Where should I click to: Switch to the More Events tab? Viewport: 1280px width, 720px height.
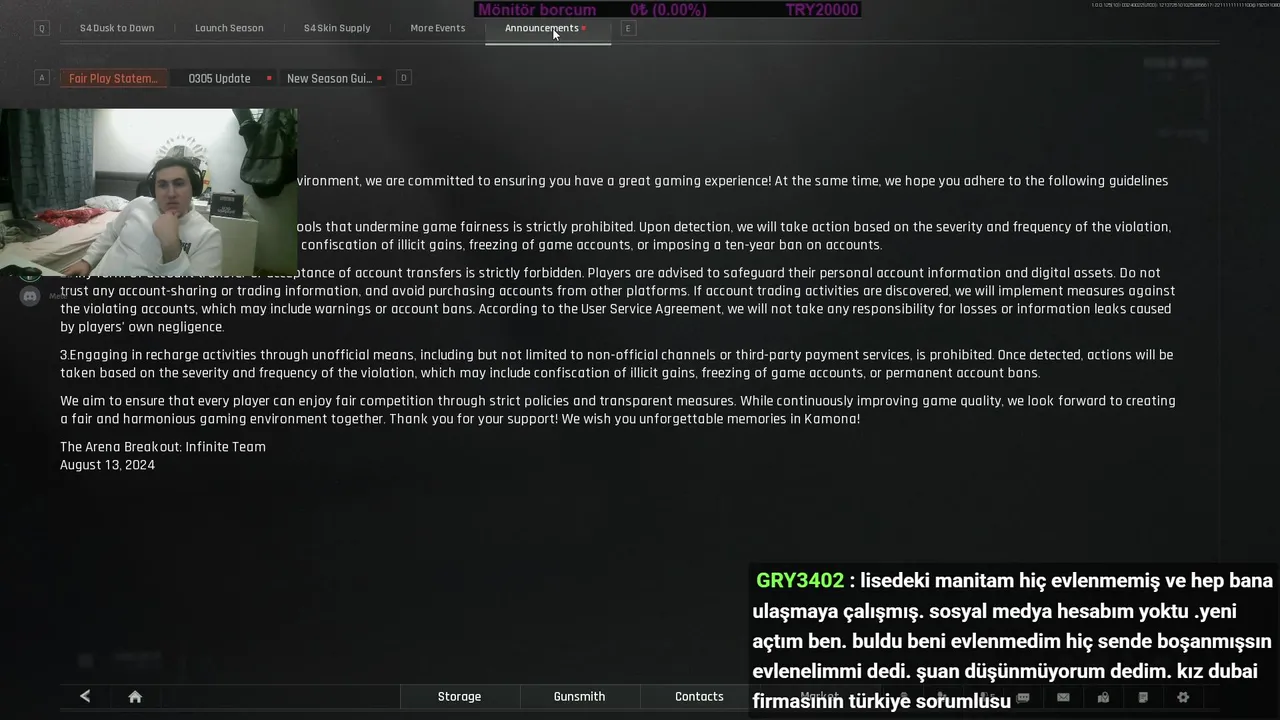click(x=437, y=28)
